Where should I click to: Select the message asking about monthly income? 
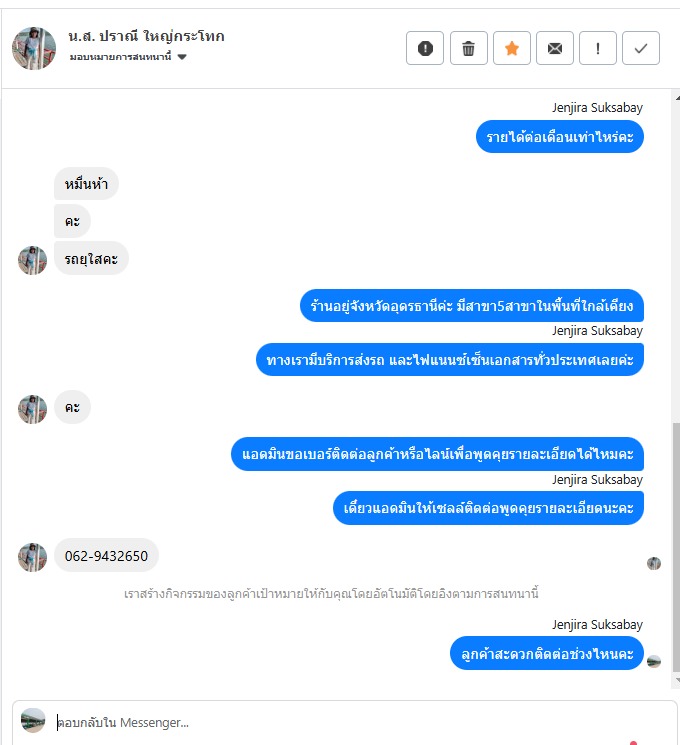(x=560, y=137)
